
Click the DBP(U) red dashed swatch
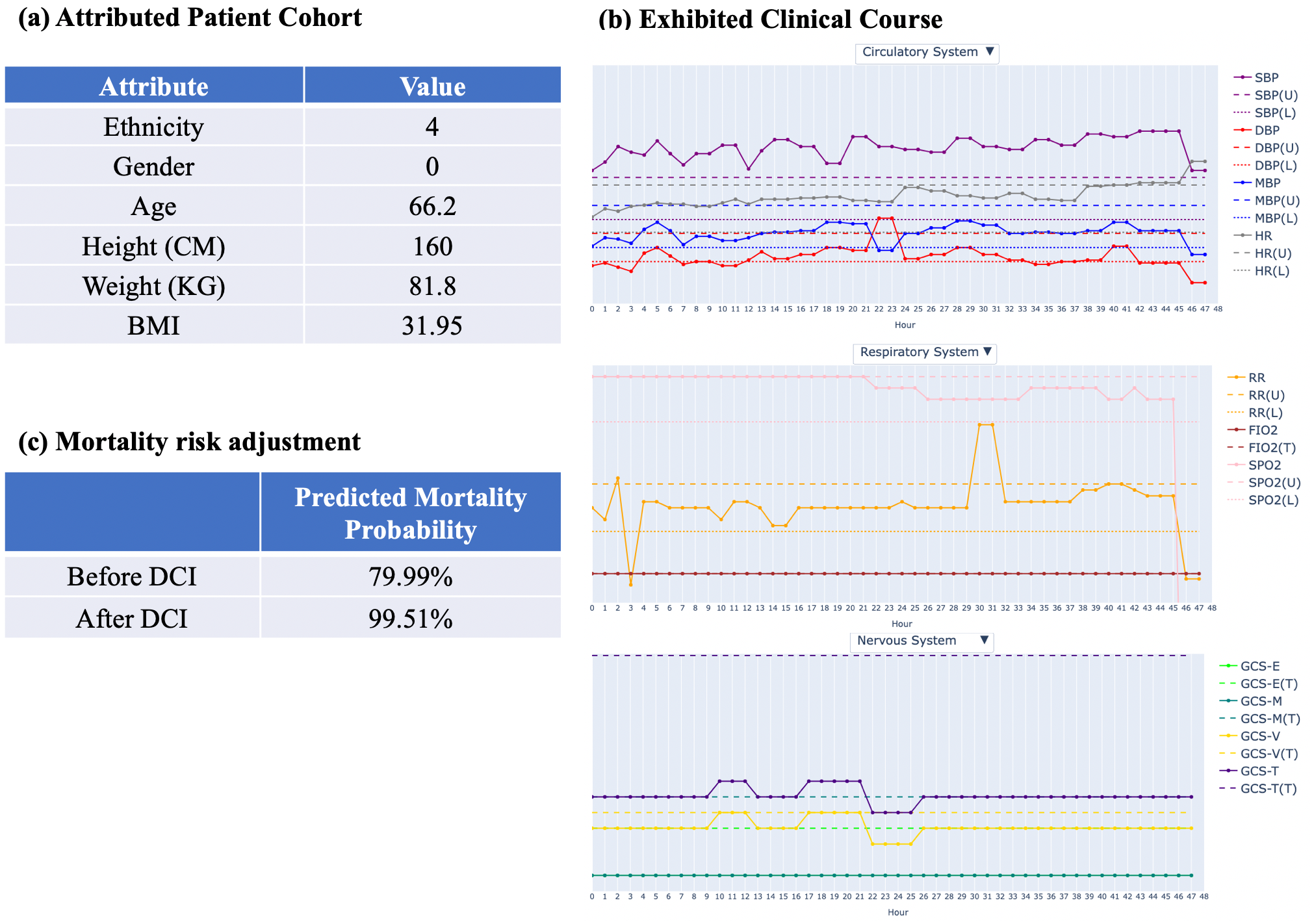click(x=1242, y=148)
